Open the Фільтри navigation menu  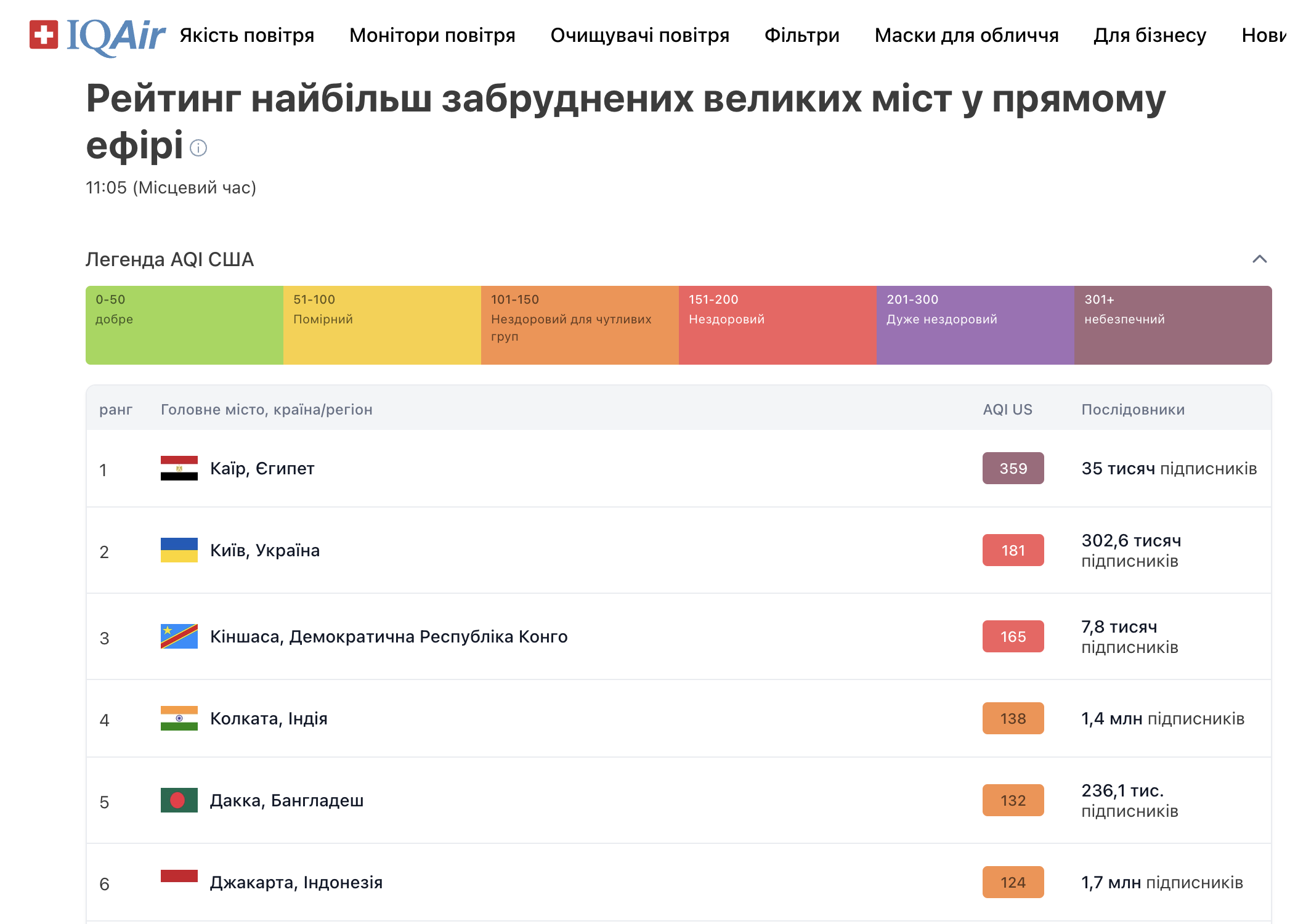tap(801, 35)
